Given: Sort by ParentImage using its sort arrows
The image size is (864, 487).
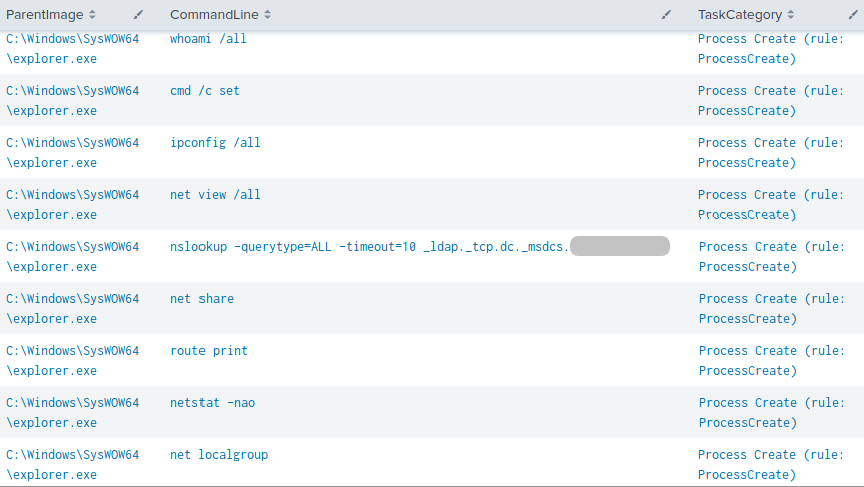Looking at the screenshot, I should coord(92,15).
